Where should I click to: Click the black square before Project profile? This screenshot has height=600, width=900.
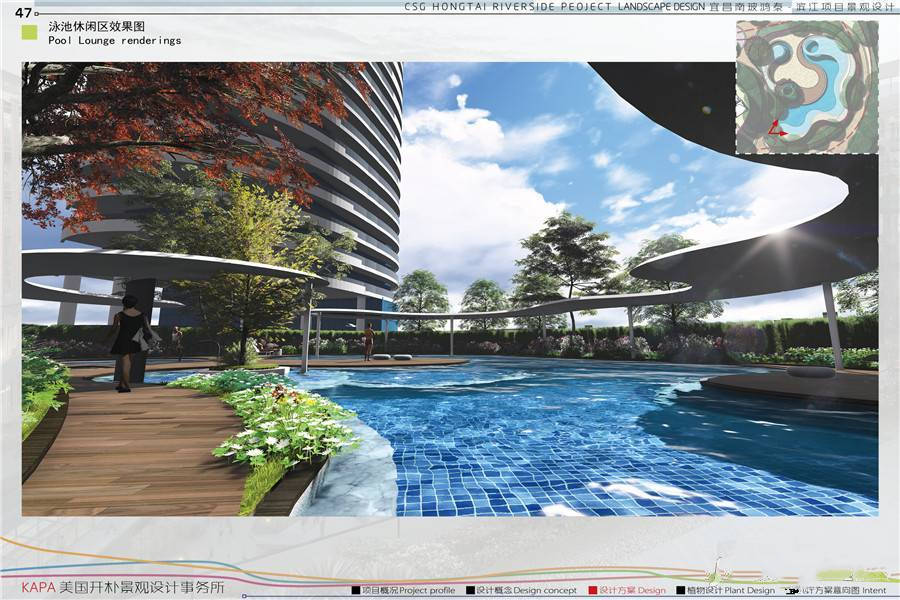click(x=356, y=590)
